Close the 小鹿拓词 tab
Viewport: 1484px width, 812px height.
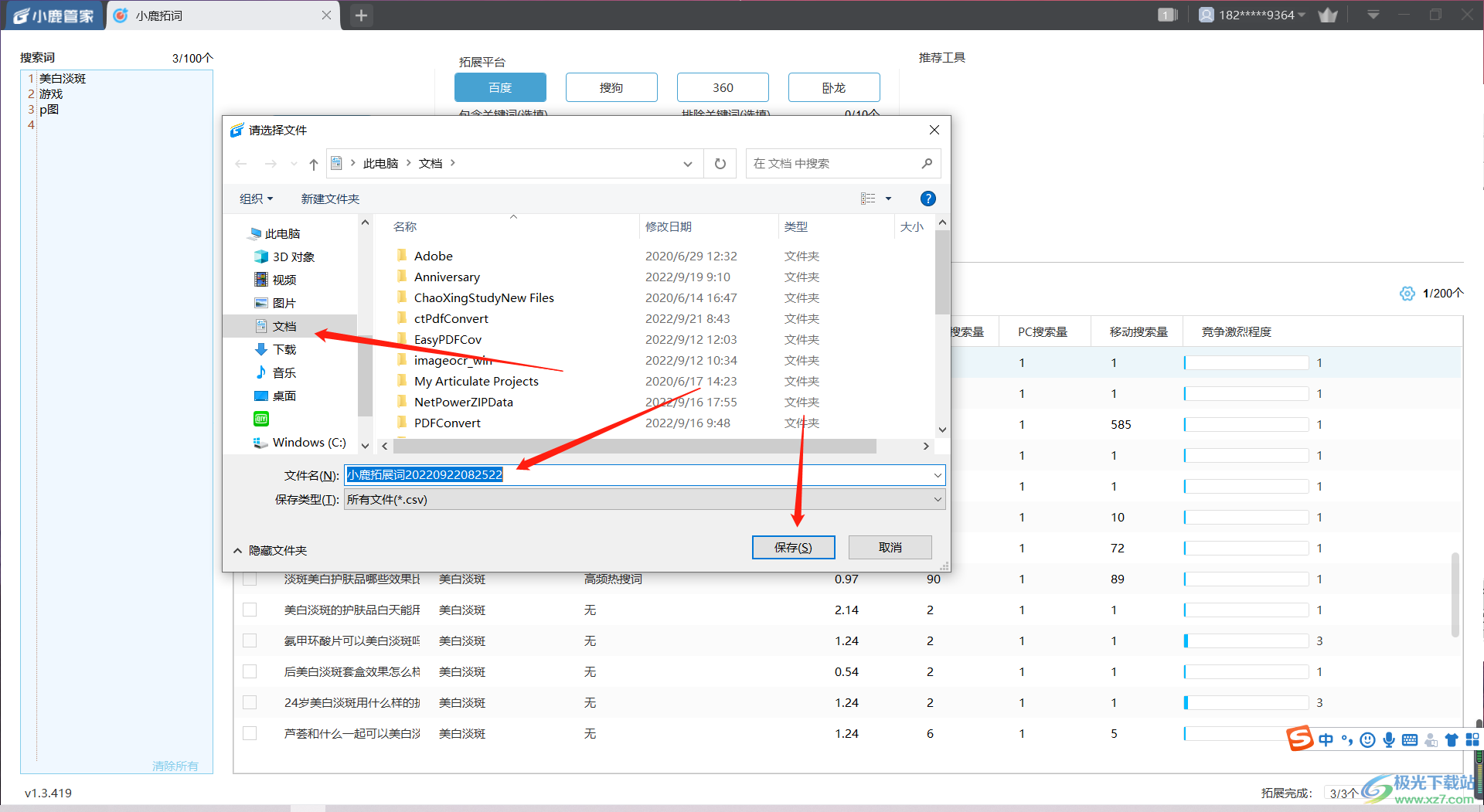coord(326,15)
